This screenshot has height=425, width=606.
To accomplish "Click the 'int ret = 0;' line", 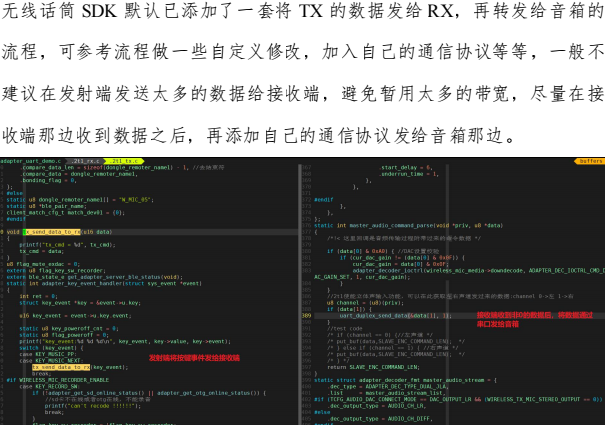I will (x=39, y=296).
